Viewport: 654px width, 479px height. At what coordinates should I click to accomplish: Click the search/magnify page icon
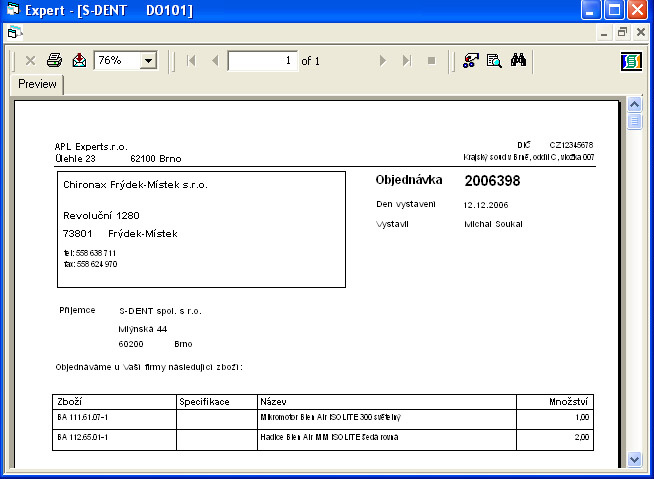pyautogui.click(x=494, y=61)
